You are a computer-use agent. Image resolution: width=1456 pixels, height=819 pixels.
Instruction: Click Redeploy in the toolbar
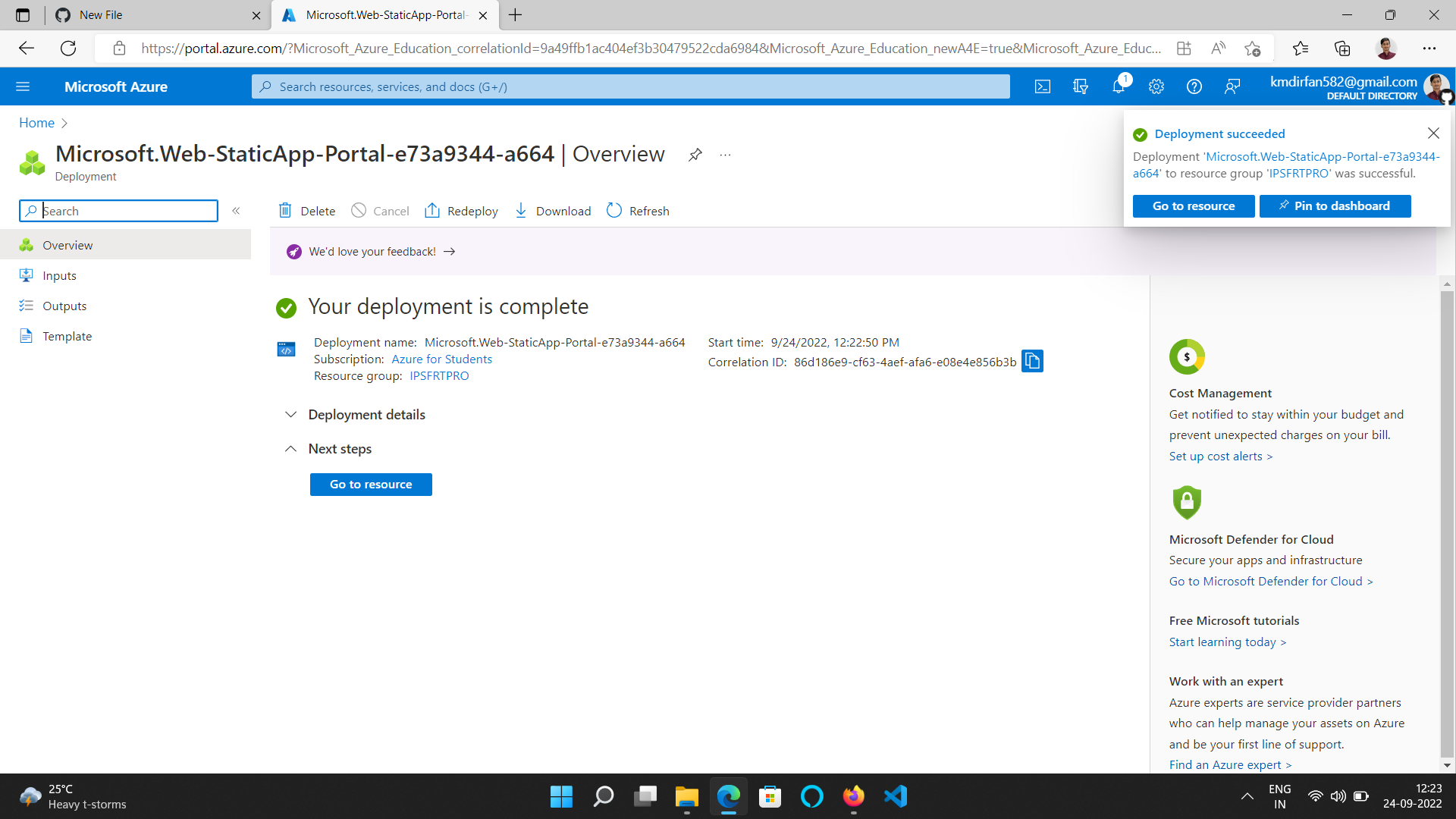461,211
